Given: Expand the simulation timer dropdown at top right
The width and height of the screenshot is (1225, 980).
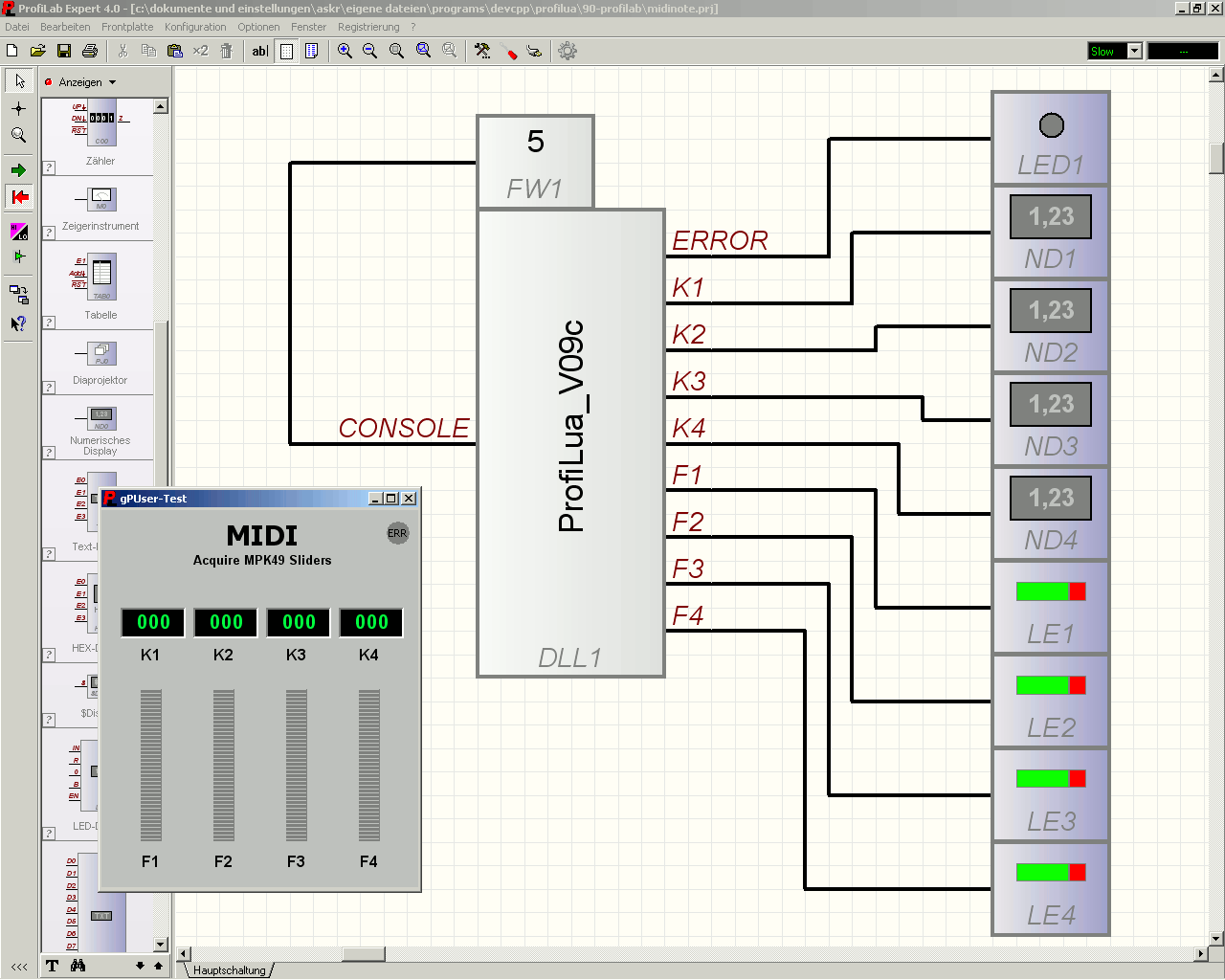Looking at the screenshot, I should 1183,51.
